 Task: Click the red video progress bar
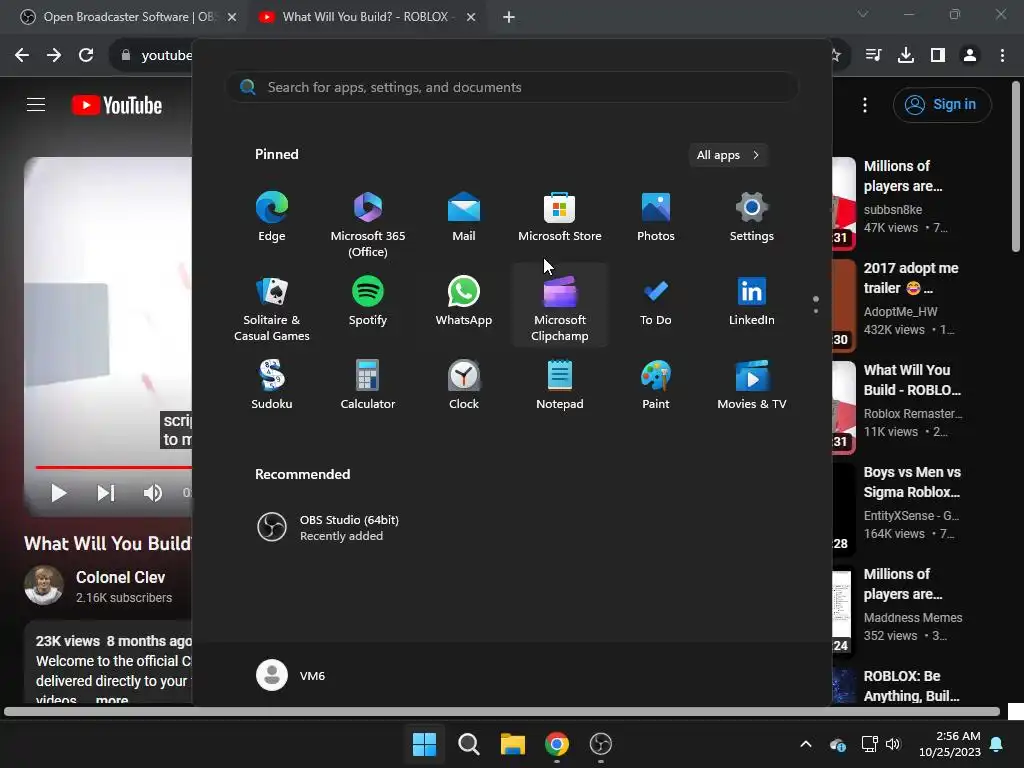(x=114, y=467)
